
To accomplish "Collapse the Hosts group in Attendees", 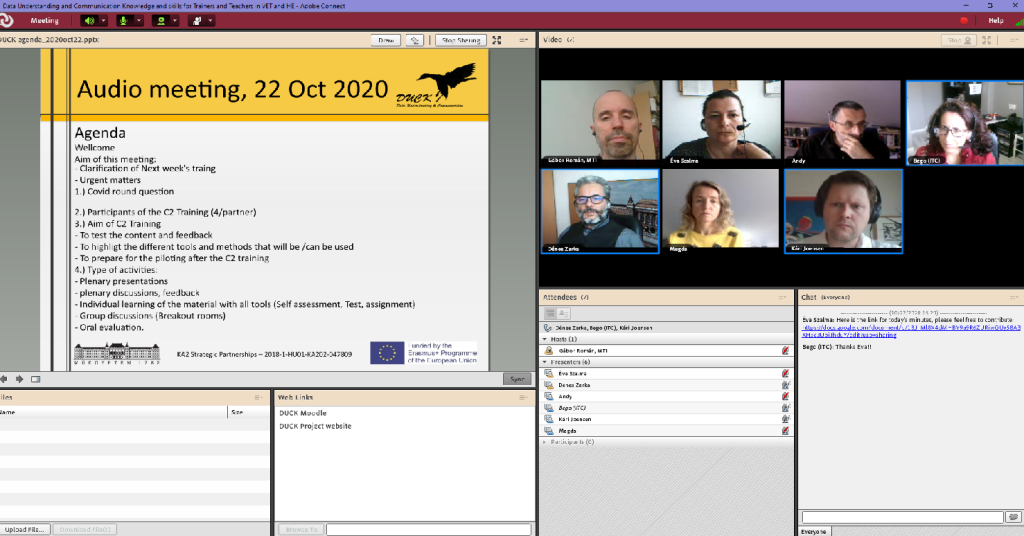I will 544,339.
